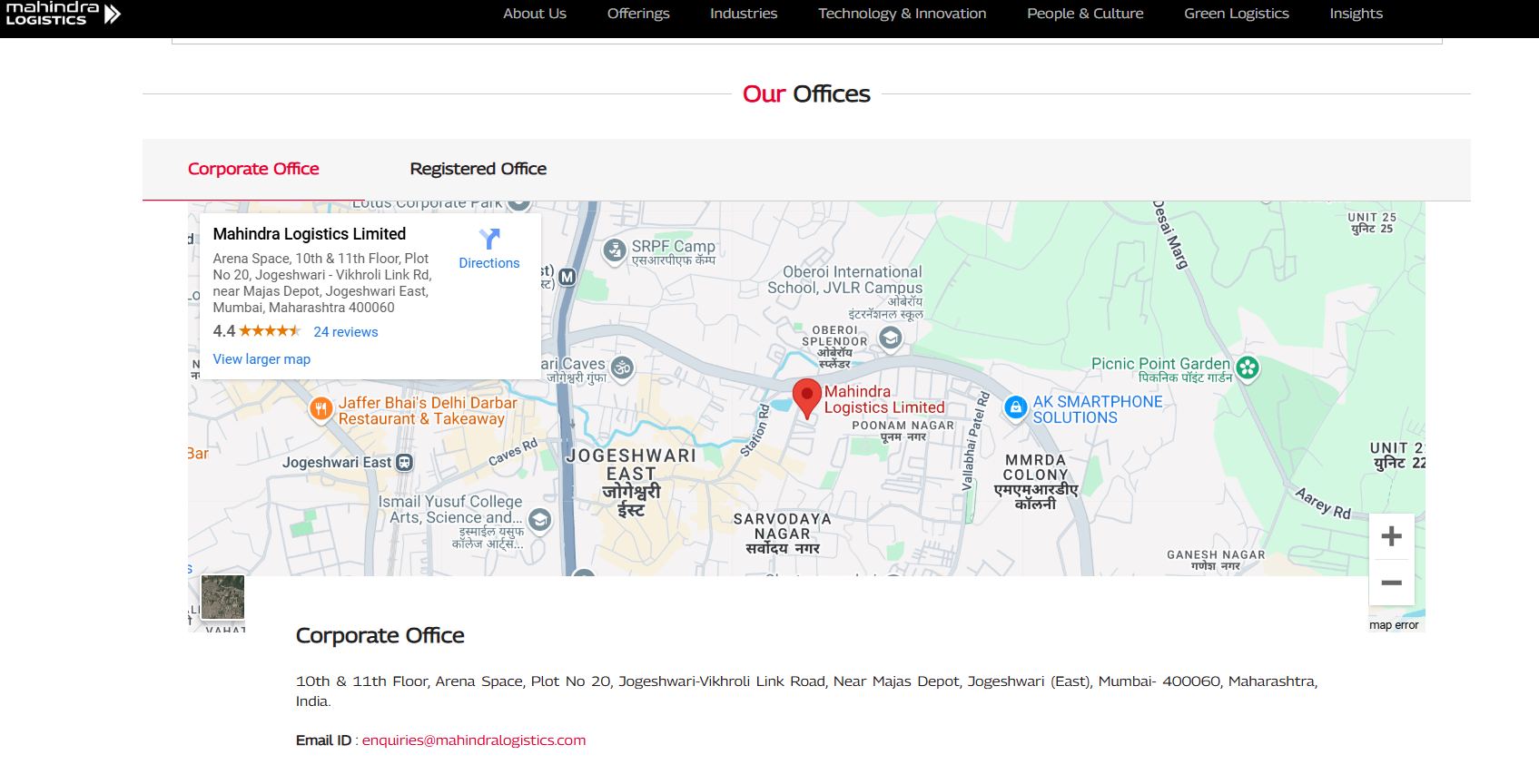Switch to satellite view thumbnail
This screenshot has width=1539, height=784.
(x=222, y=597)
